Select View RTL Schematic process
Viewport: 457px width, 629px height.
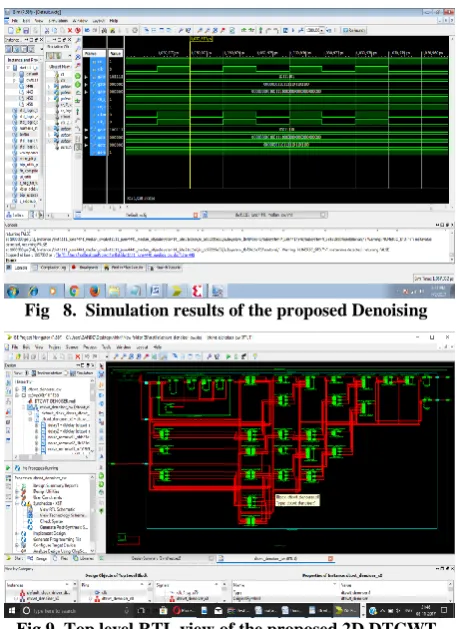(x=57, y=509)
